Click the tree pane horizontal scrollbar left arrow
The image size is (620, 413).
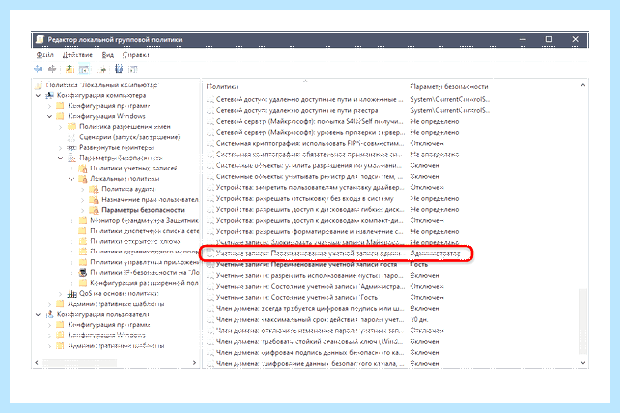click(x=37, y=362)
